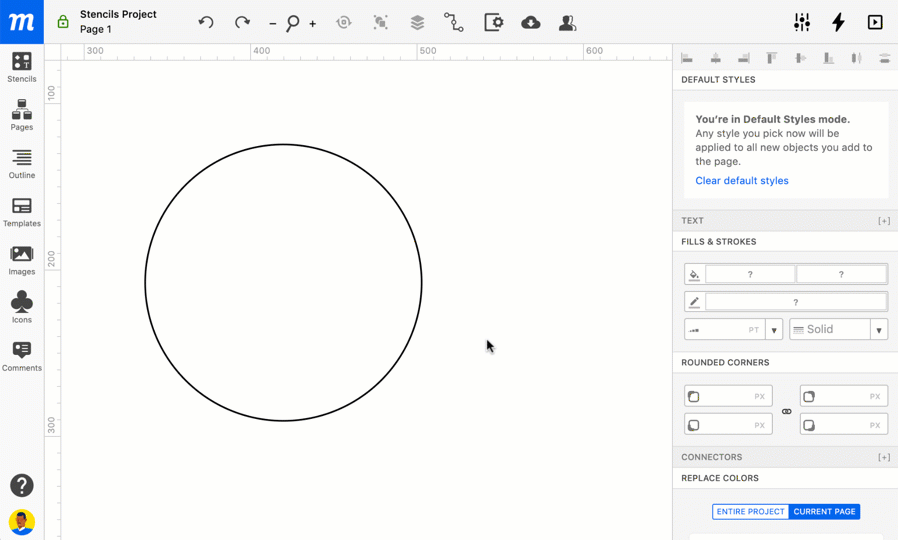Click align horizontal centers icon
898x540 pixels.
pyautogui.click(x=715, y=58)
